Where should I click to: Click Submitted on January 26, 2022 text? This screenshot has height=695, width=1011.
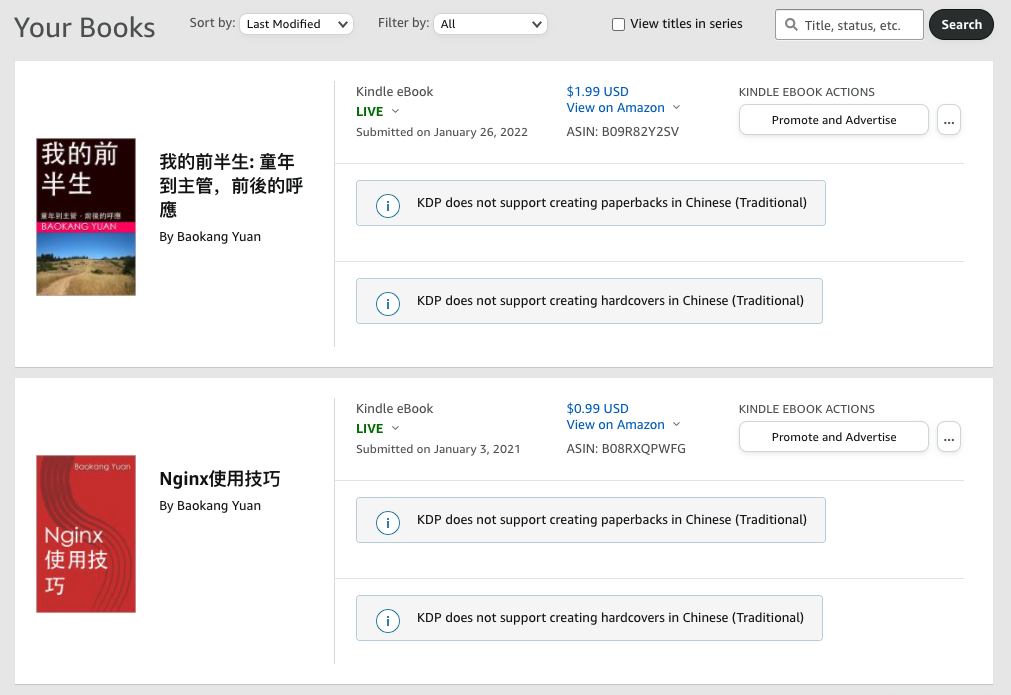442,132
